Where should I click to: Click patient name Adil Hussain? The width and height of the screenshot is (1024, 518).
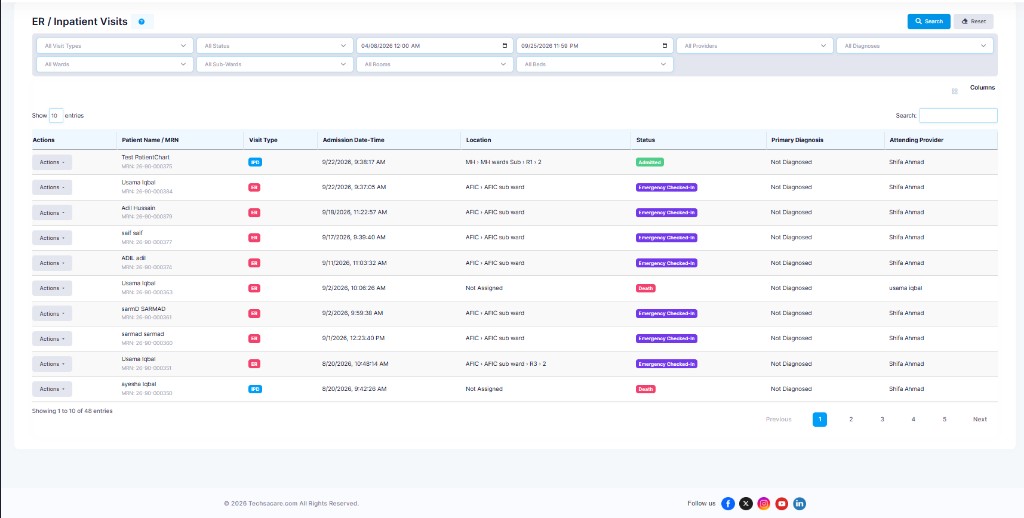pos(138,208)
